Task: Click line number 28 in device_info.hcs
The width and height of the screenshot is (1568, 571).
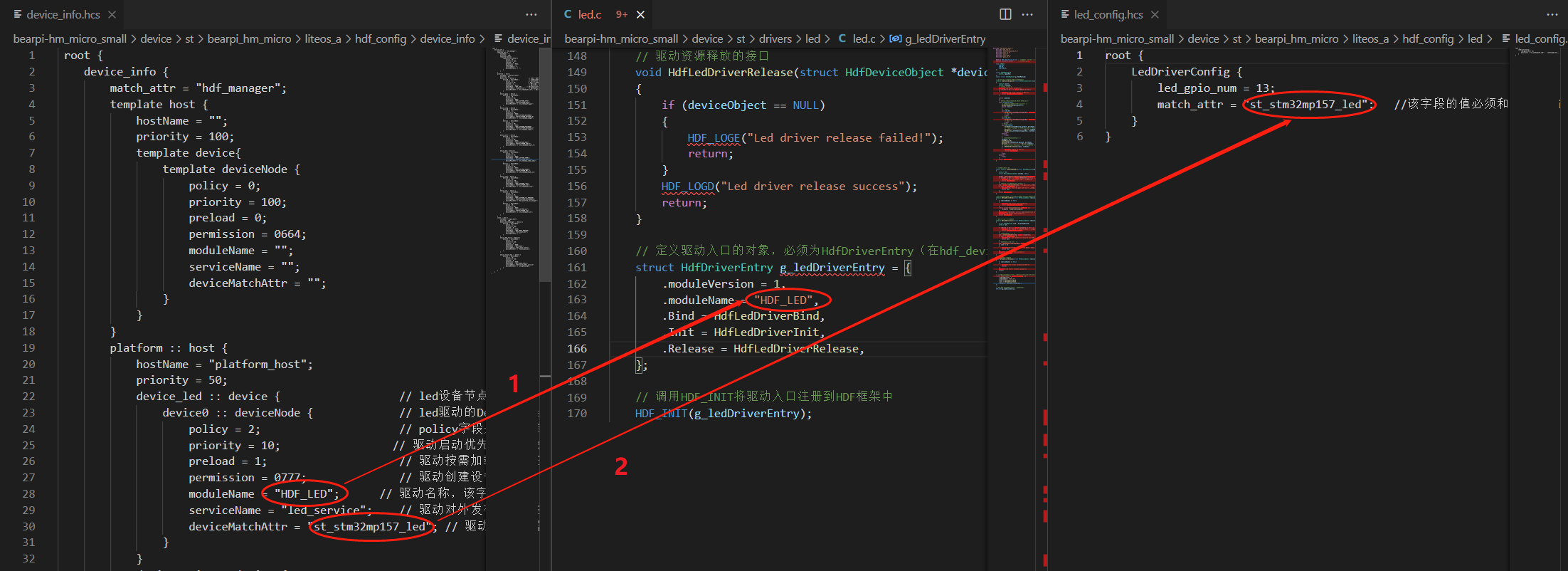Action: coord(28,493)
